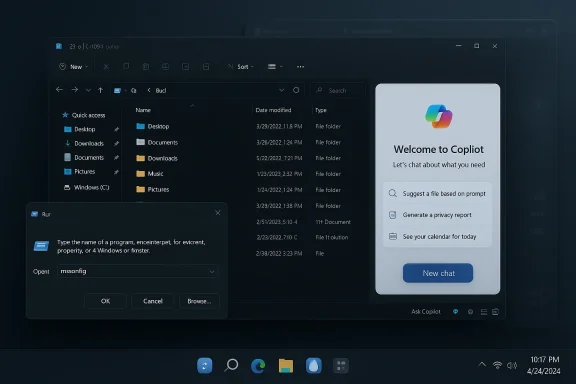Click the copy icon in Explorer toolbar
576x384 pixels.
(126, 67)
